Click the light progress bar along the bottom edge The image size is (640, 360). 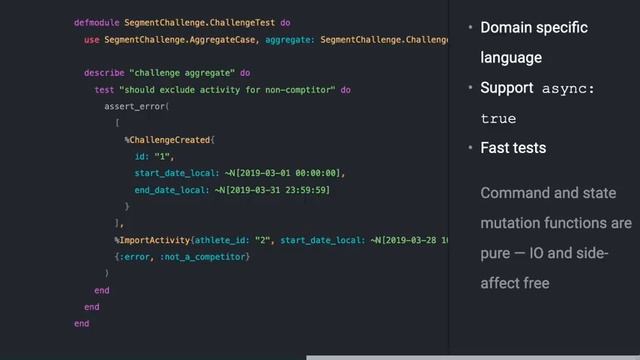(473, 358)
